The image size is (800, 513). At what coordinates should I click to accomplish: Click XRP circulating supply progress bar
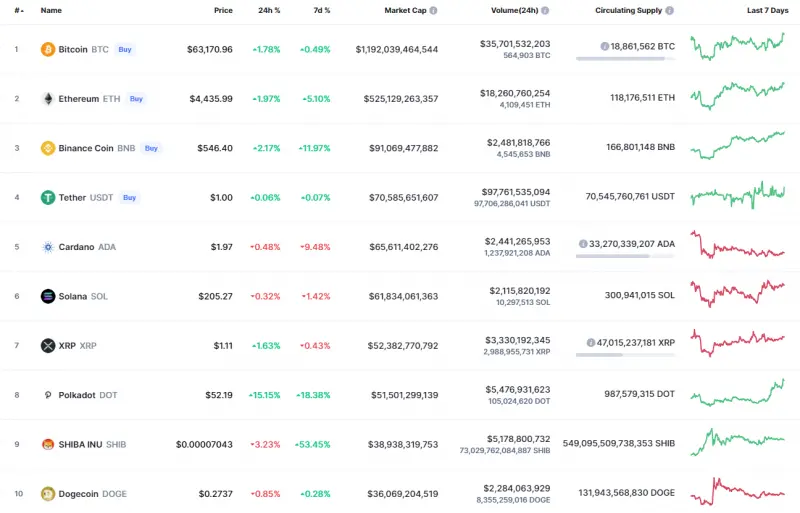(626, 355)
